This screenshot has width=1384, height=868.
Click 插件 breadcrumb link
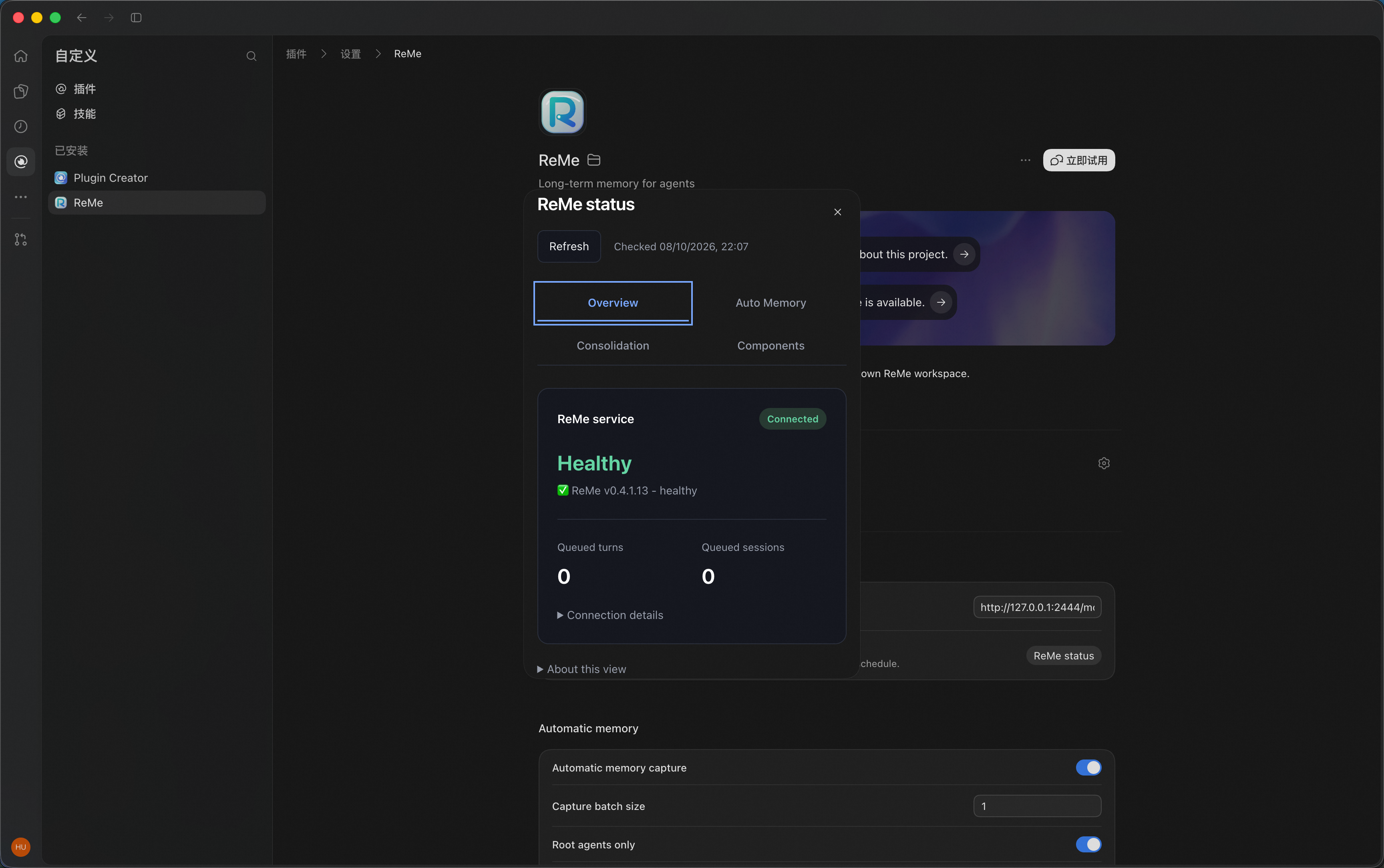296,54
